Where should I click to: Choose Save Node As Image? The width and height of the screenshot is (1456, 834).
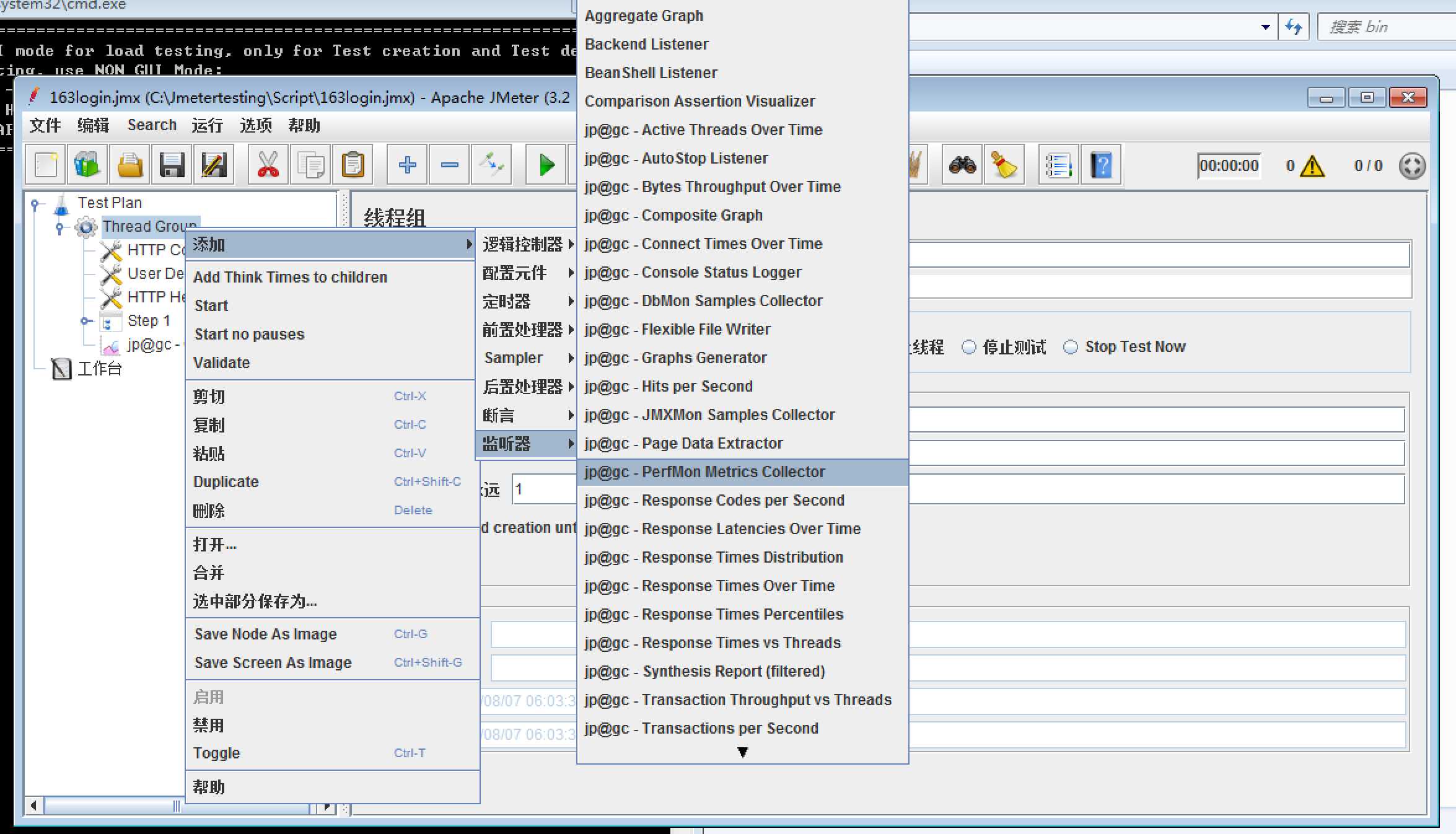(x=332, y=634)
